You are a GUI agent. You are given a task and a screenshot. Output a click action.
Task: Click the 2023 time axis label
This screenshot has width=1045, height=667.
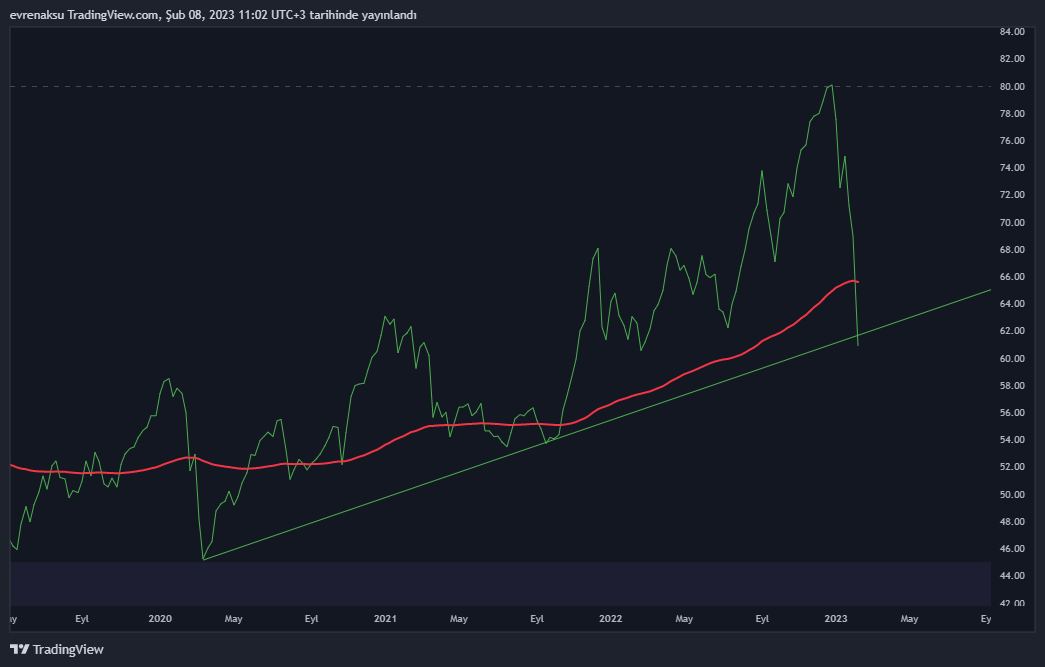[836, 618]
